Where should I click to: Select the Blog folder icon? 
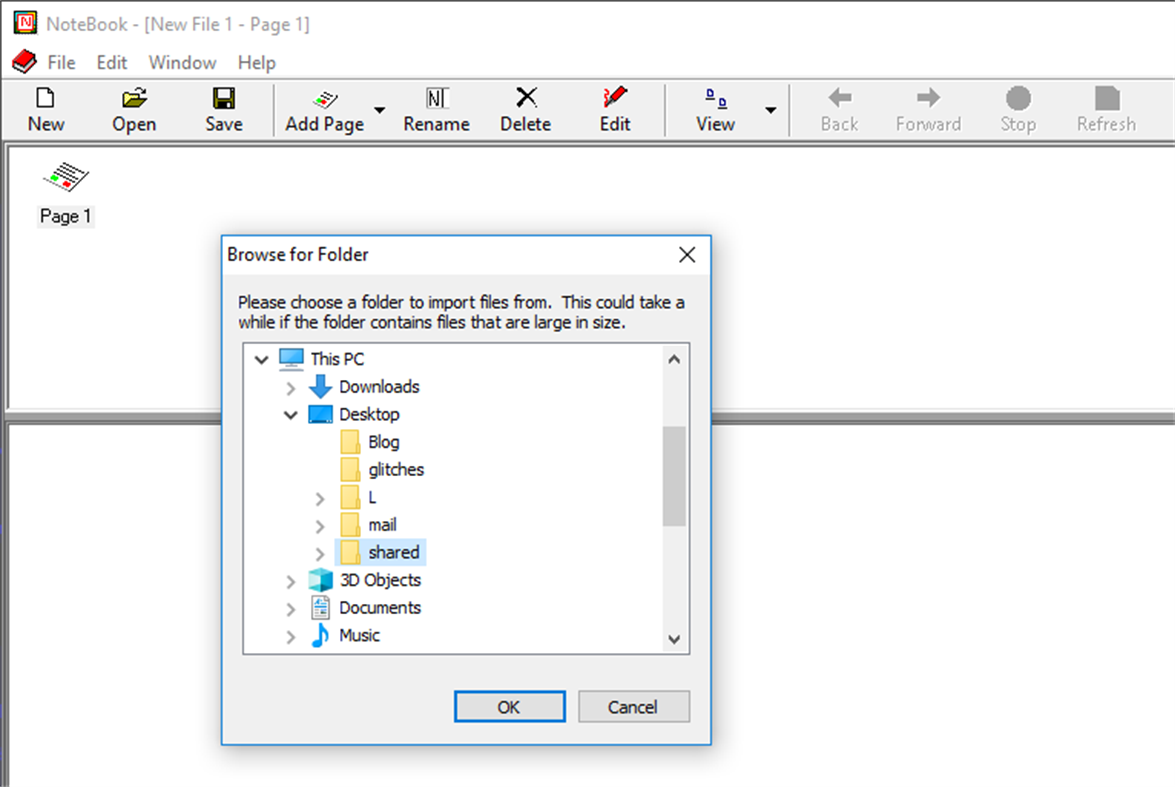click(x=350, y=442)
